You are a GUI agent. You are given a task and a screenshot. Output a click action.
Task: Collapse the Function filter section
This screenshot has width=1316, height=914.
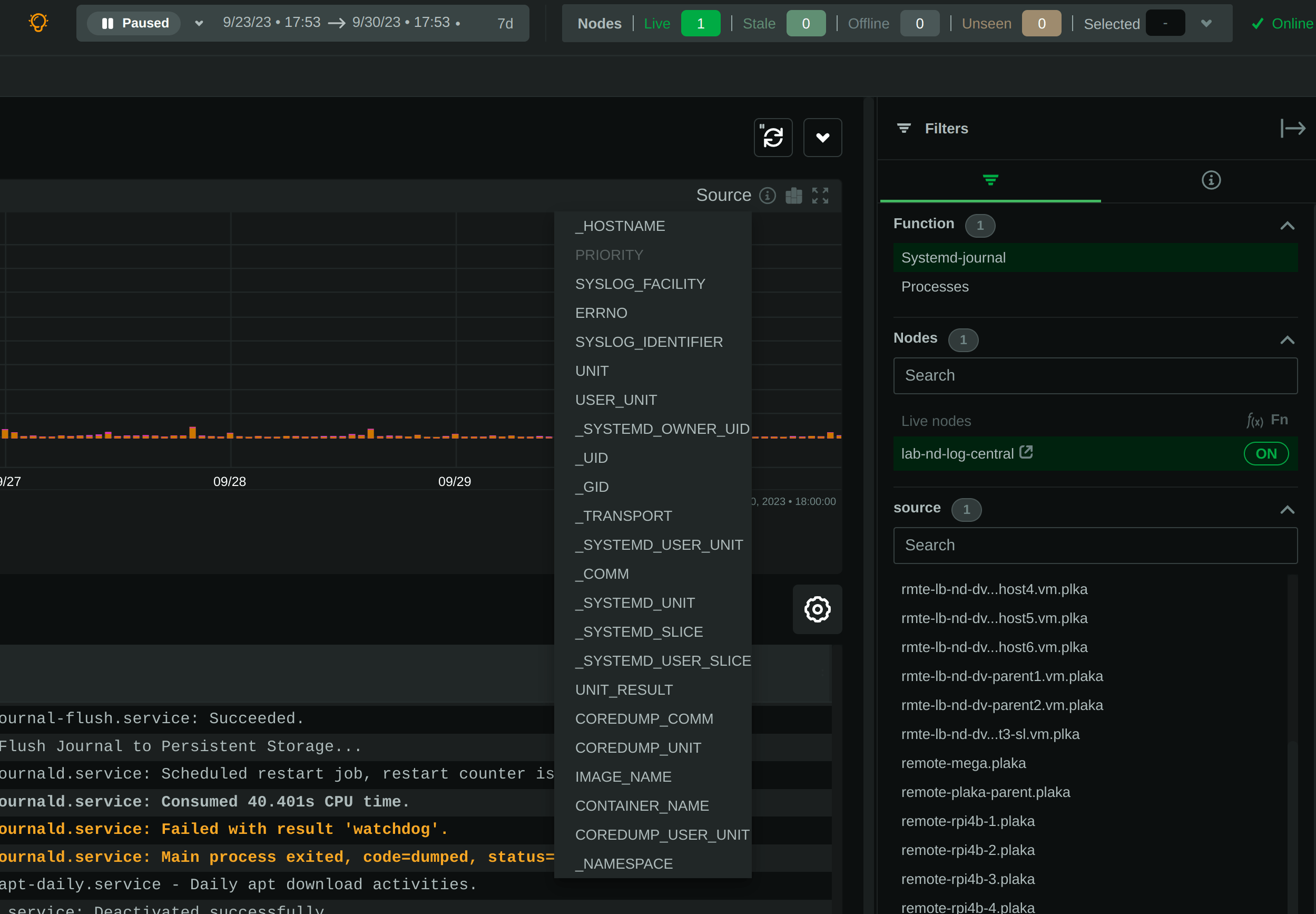coord(1287,225)
